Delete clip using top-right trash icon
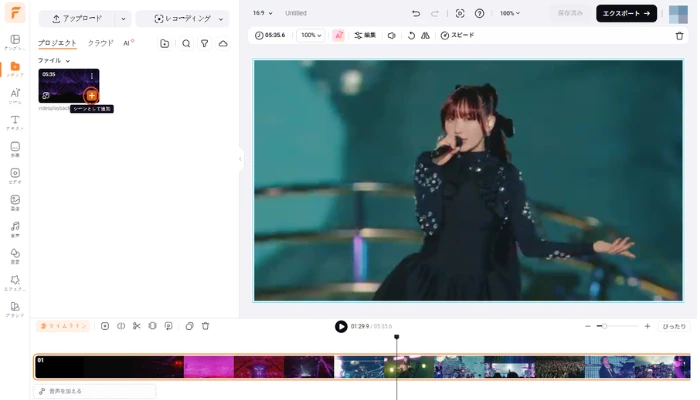Image resolution: width=700 pixels, height=400 pixels. point(679,36)
